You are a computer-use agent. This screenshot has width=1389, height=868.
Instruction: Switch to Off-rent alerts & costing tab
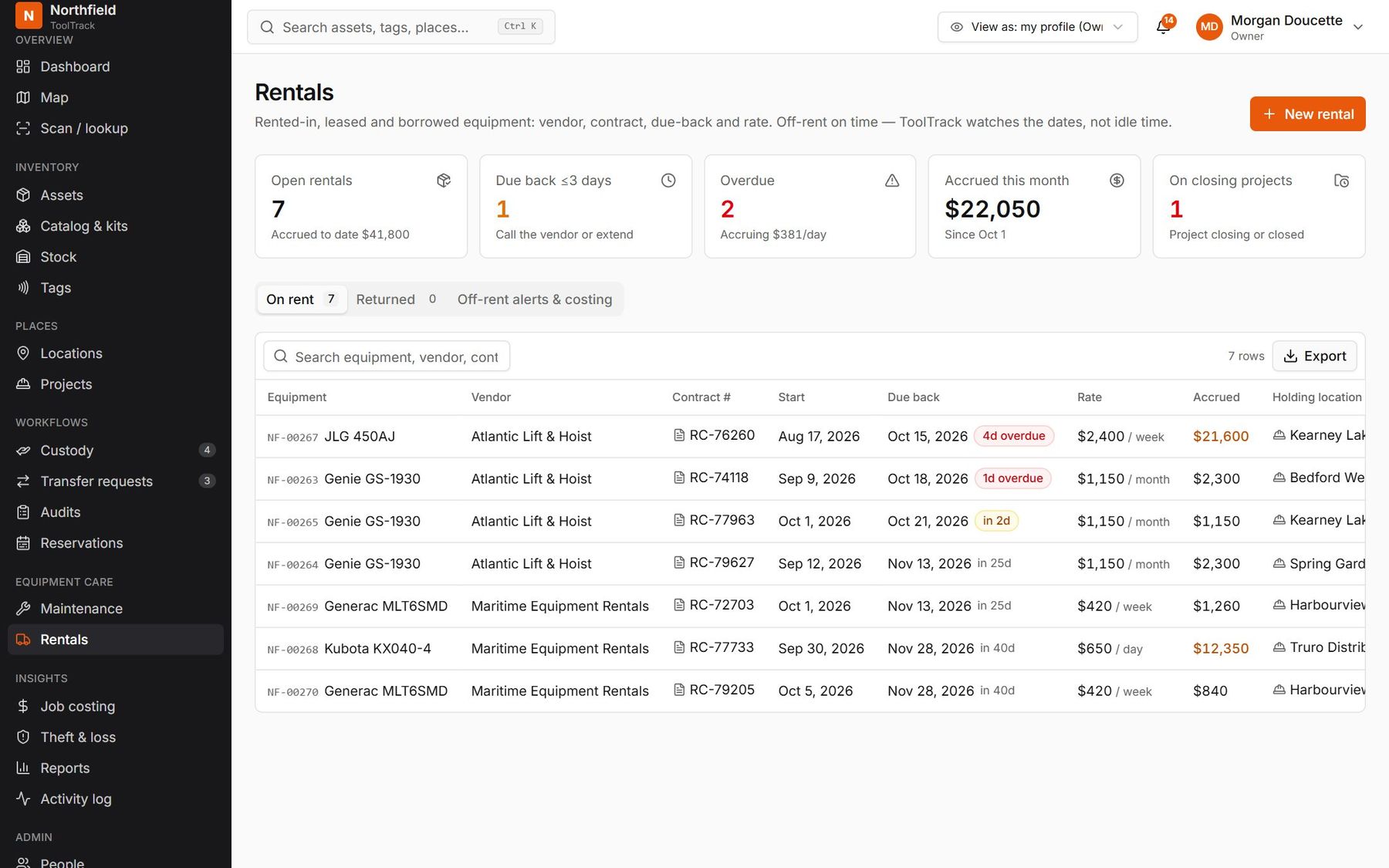535,299
